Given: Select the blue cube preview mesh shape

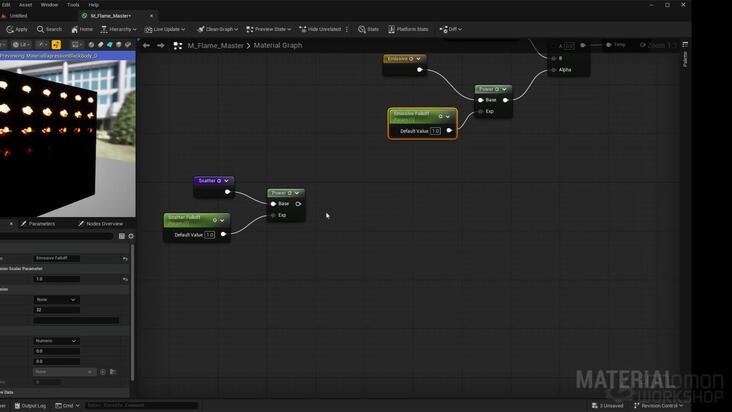Looking at the screenshot, I should (110, 45).
